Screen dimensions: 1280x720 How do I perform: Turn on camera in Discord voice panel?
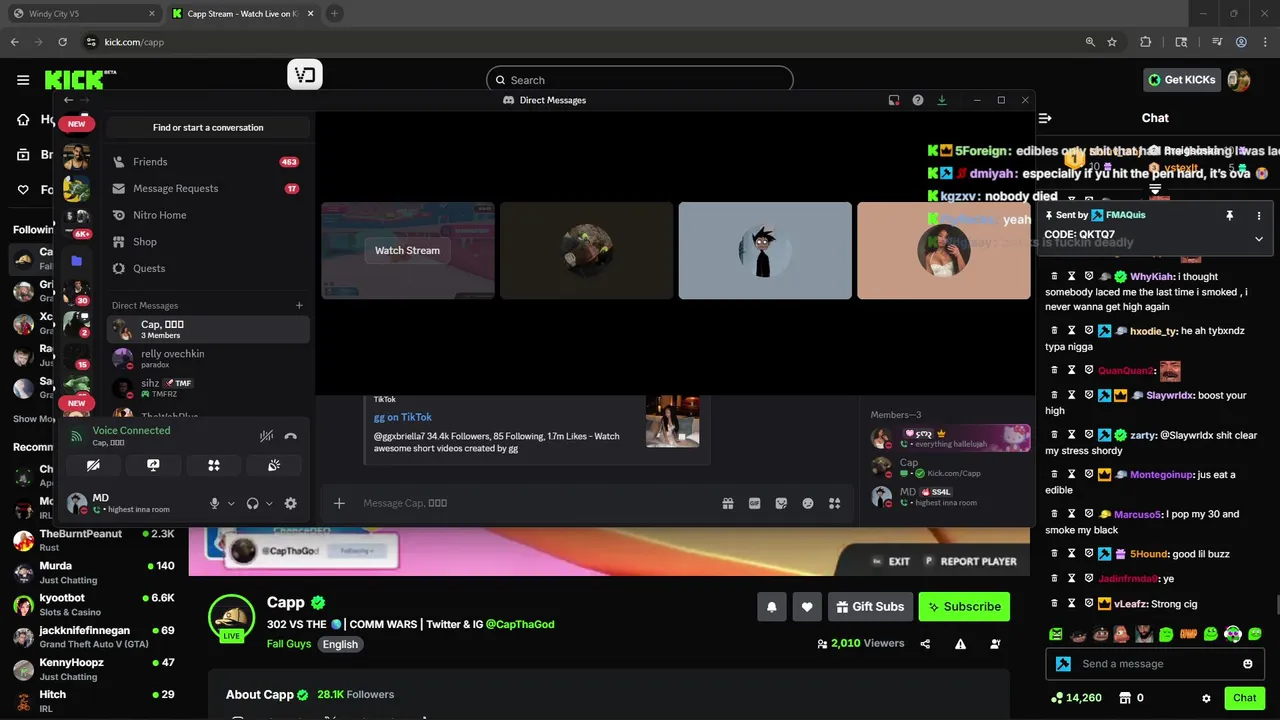pos(93,465)
